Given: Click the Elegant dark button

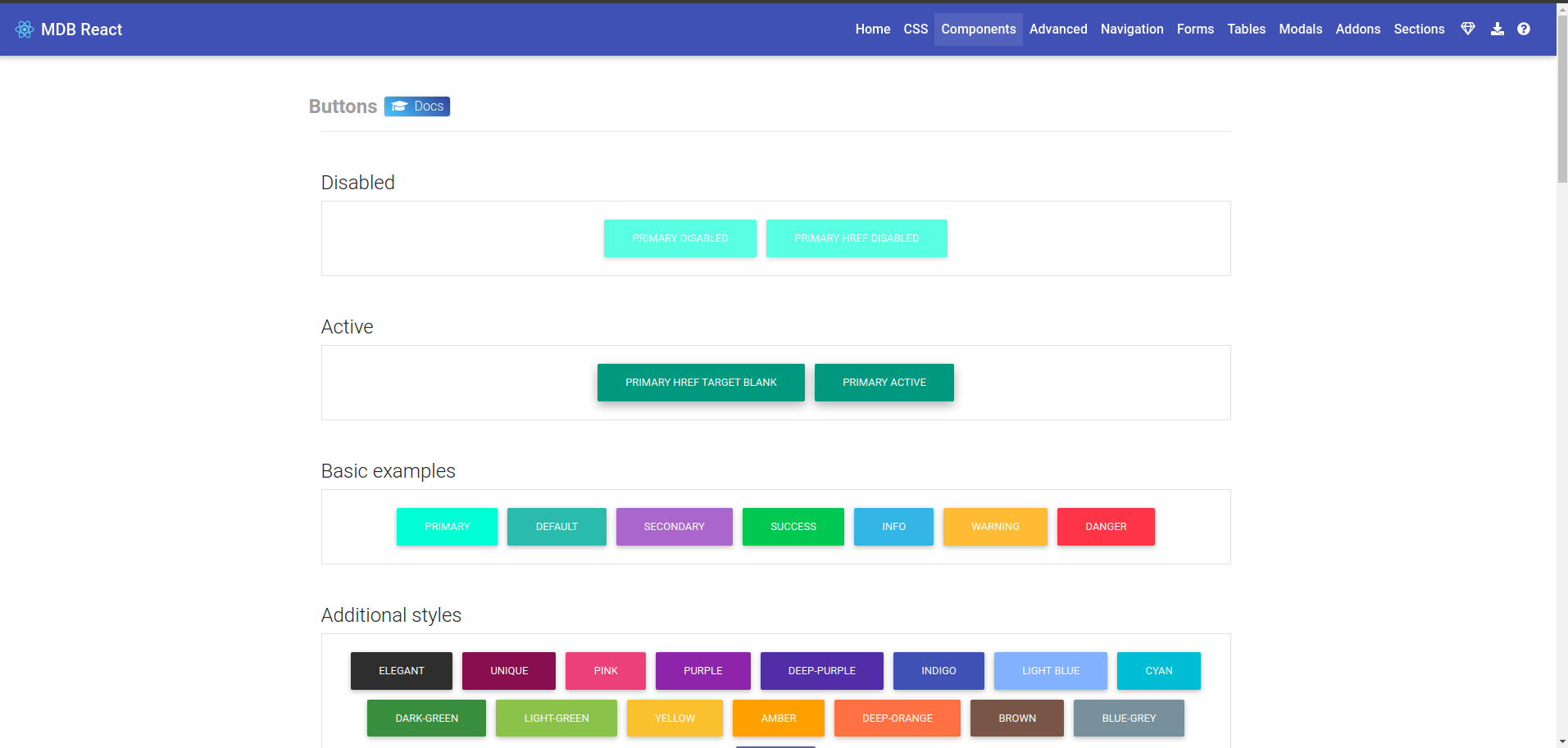Looking at the screenshot, I should [401, 671].
